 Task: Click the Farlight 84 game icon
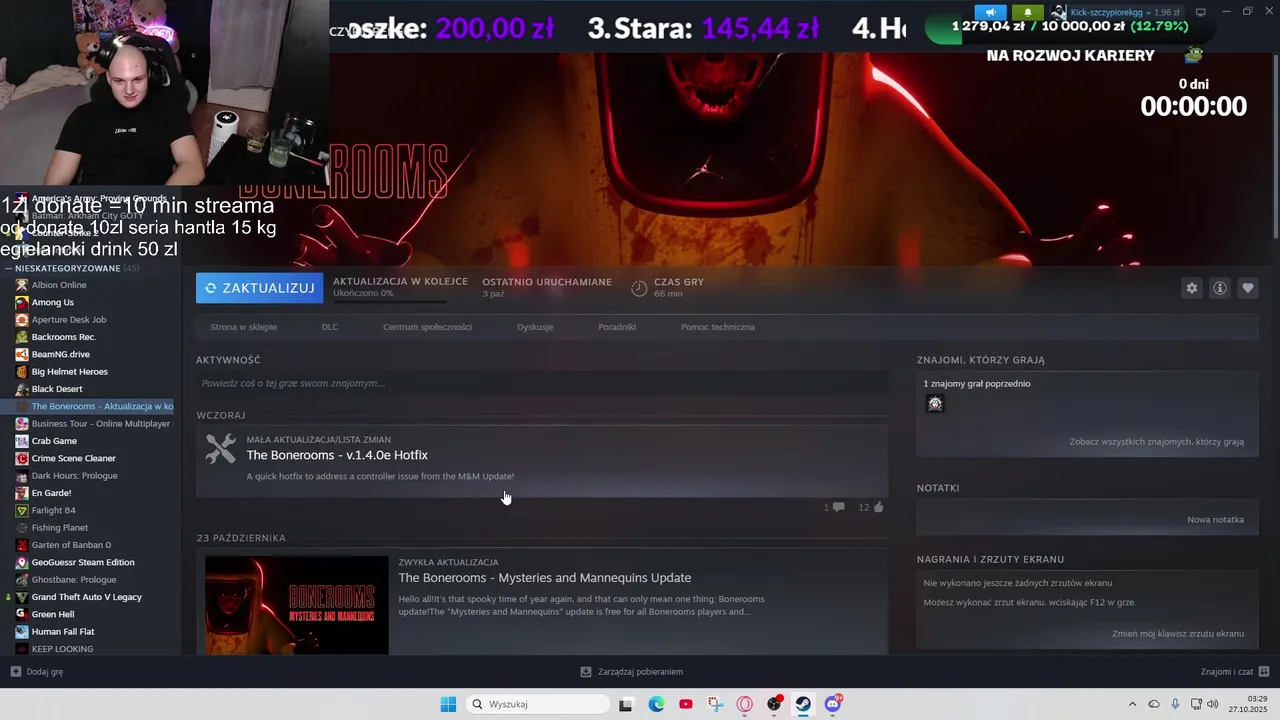pyautogui.click(x=22, y=510)
